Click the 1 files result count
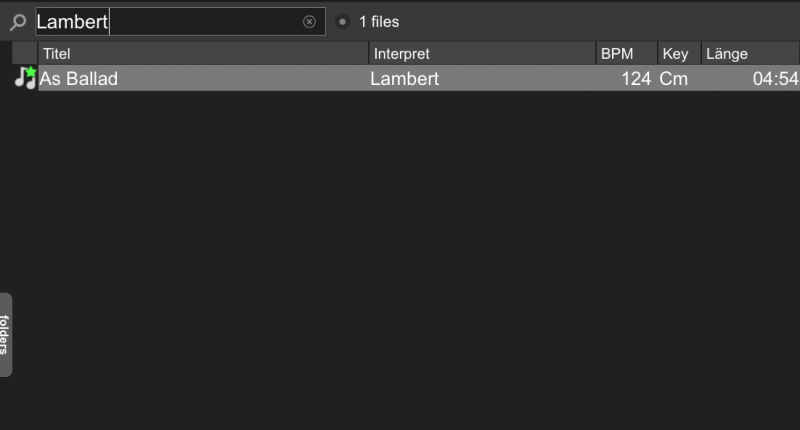Screen dimensions: 800x430 (379, 22)
